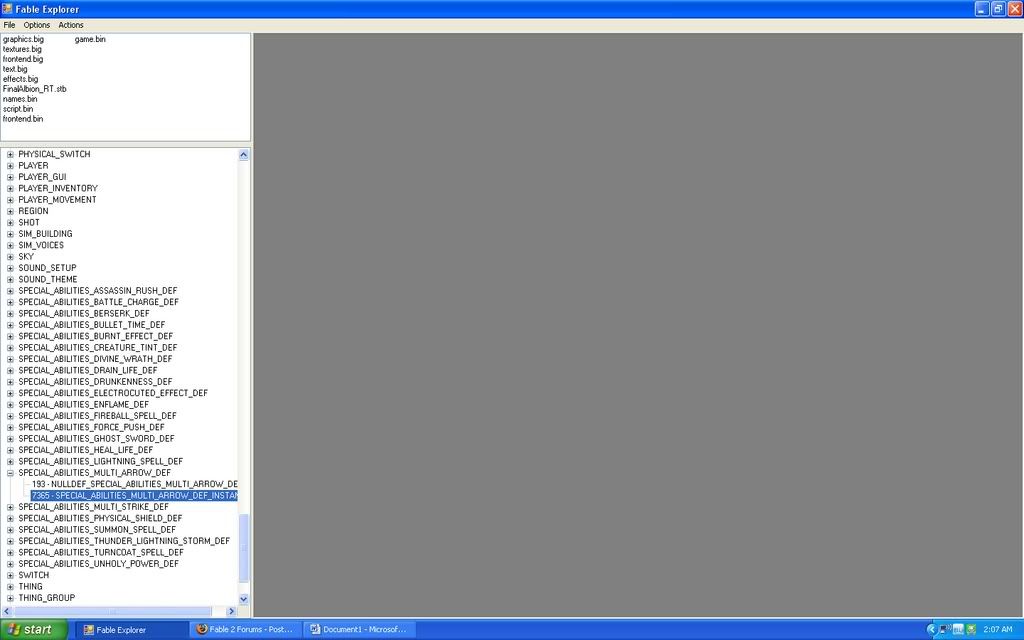This screenshot has height=640, width=1024.
Task: Select SPECIAL_ABILITIES_ENFLAME_DEF label
Action: click(83, 405)
